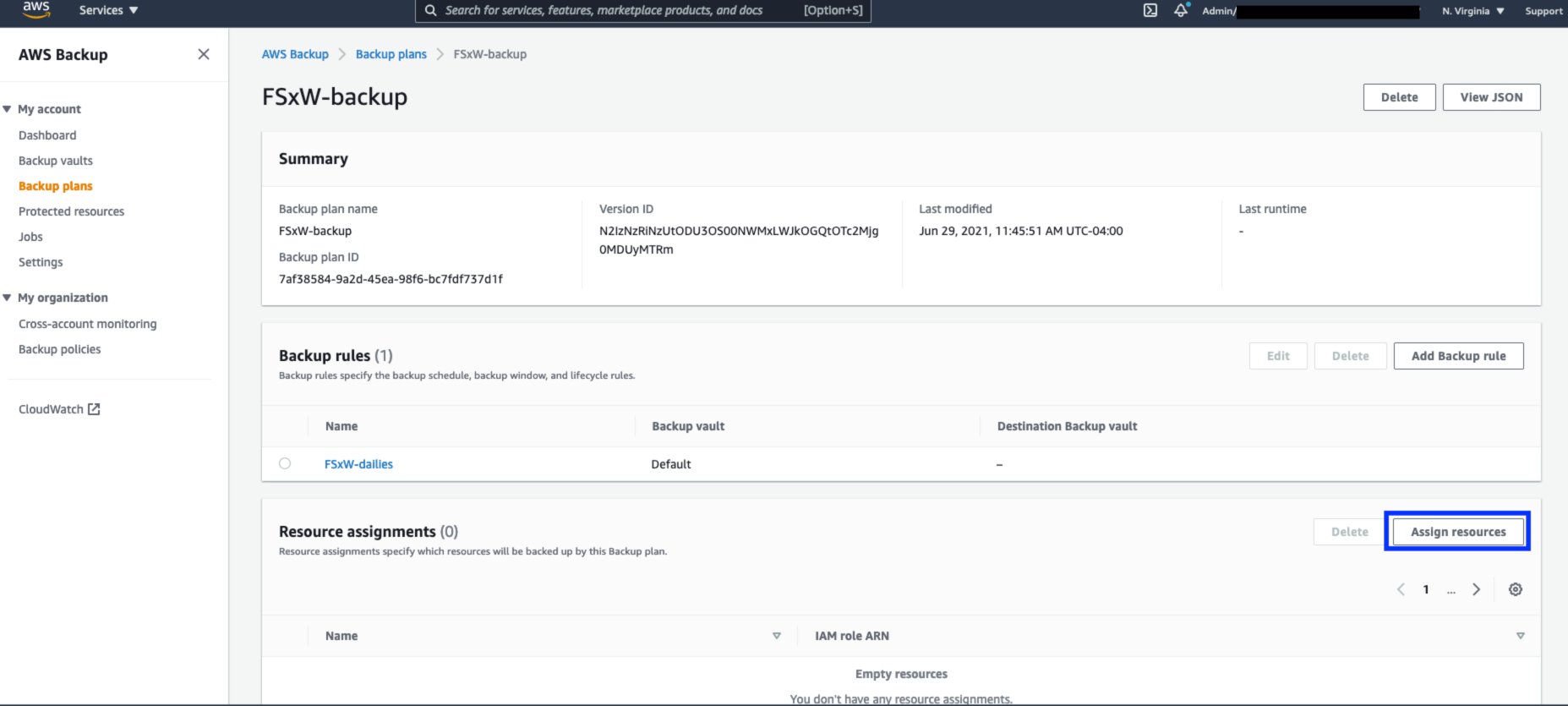Go to Dashboard in sidebar
This screenshot has height=706, width=1568.
coord(47,135)
